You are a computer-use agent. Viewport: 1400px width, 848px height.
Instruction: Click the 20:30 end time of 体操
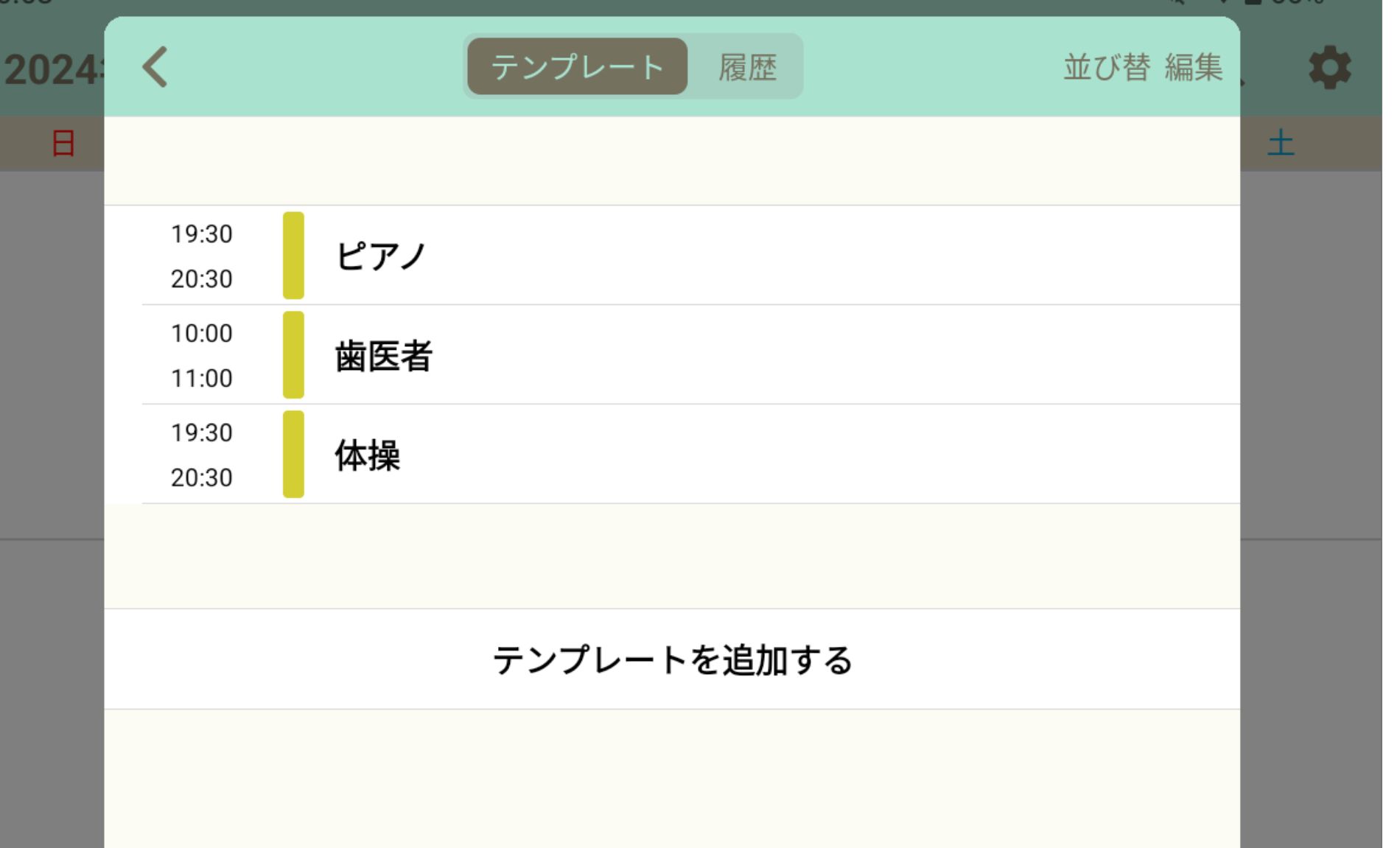(202, 477)
